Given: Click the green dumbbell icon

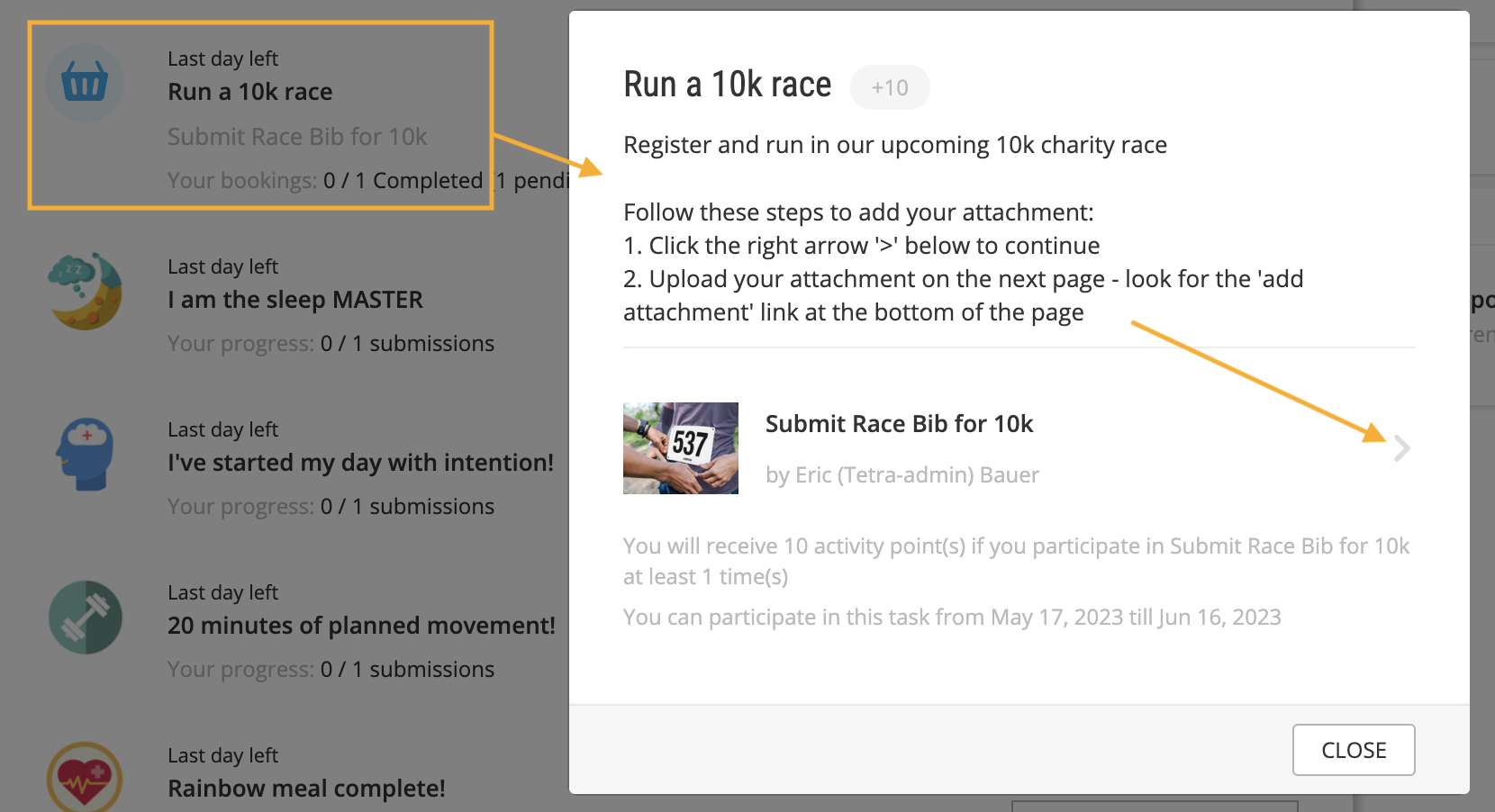Looking at the screenshot, I should point(86,618).
